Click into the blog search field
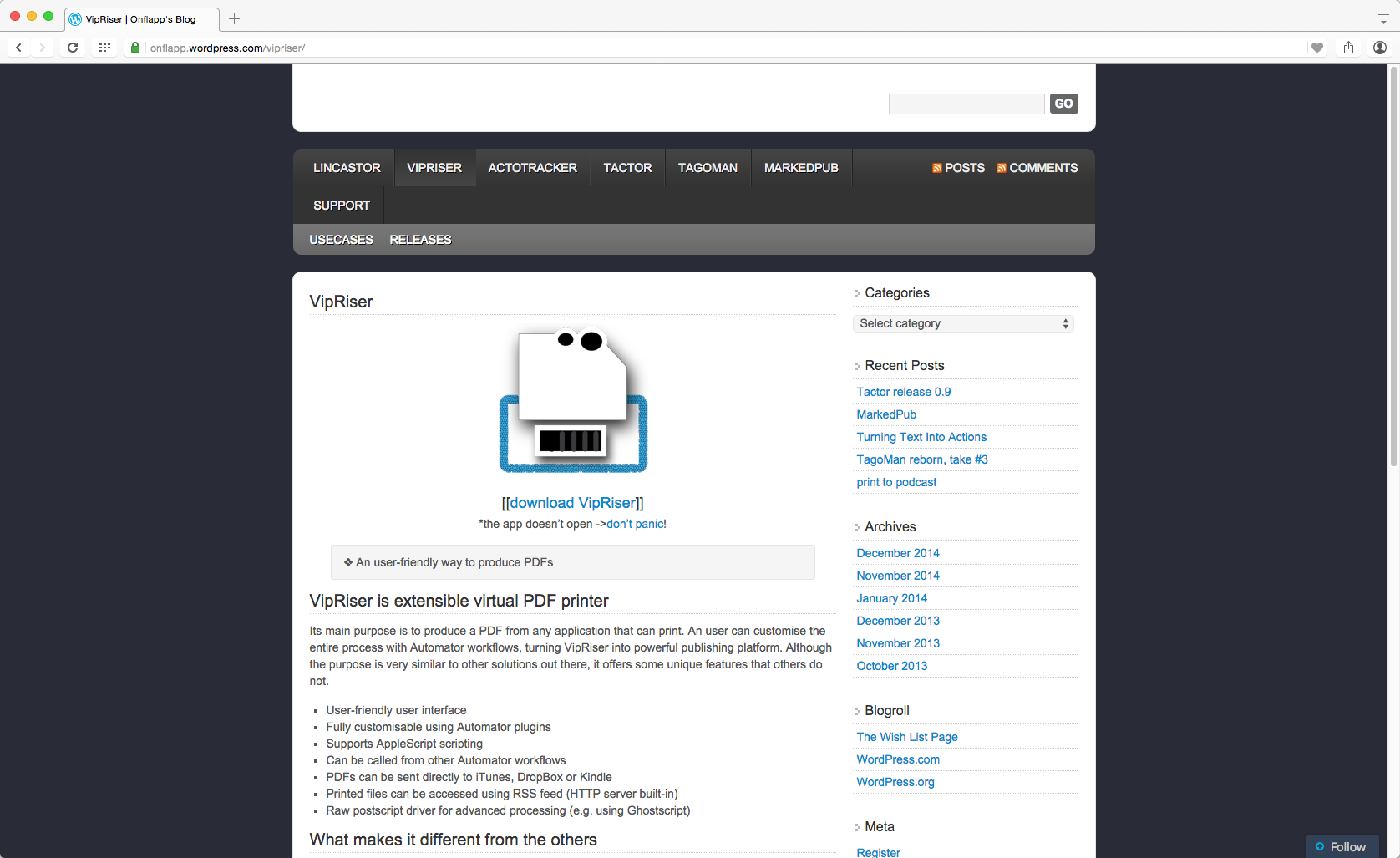Viewport: 1400px width, 858px height. click(966, 104)
